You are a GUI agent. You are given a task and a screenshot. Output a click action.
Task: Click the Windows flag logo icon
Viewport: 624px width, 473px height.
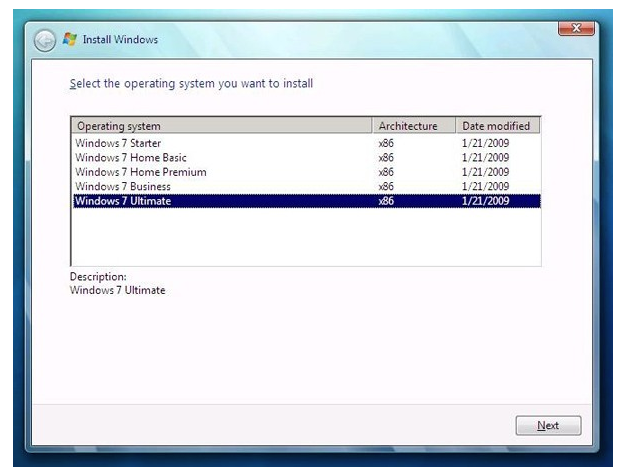70,39
